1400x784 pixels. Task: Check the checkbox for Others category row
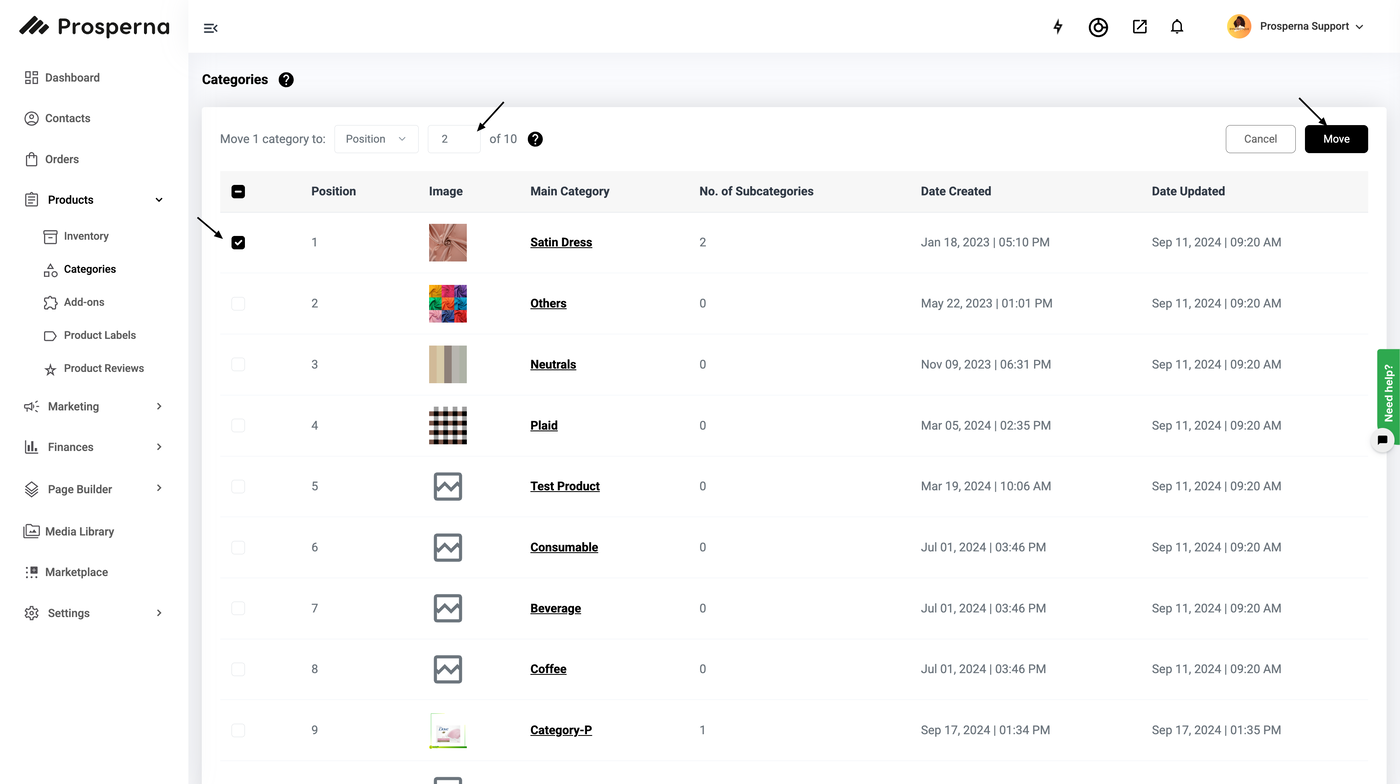[x=238, y=303]
